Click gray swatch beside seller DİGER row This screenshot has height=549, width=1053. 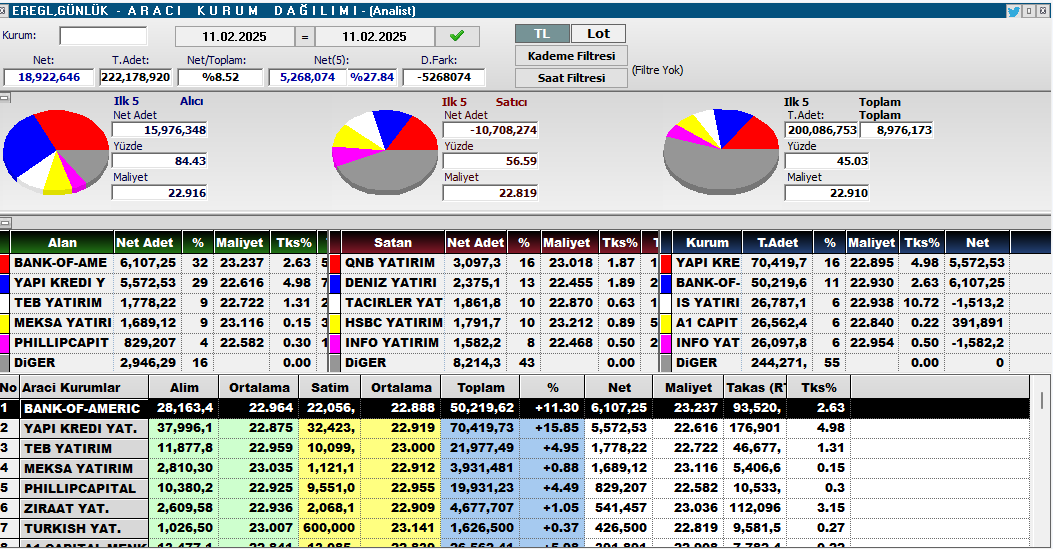coord(334,363)
